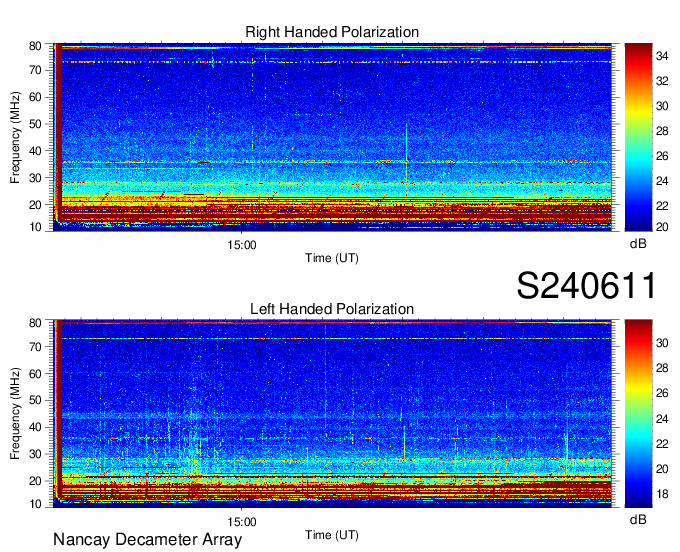Screen dimensions: 680x552
Task: Click 'Time (UT)' axis label of bottom plot
Action: pyautogui.click(x=332, y=535)
